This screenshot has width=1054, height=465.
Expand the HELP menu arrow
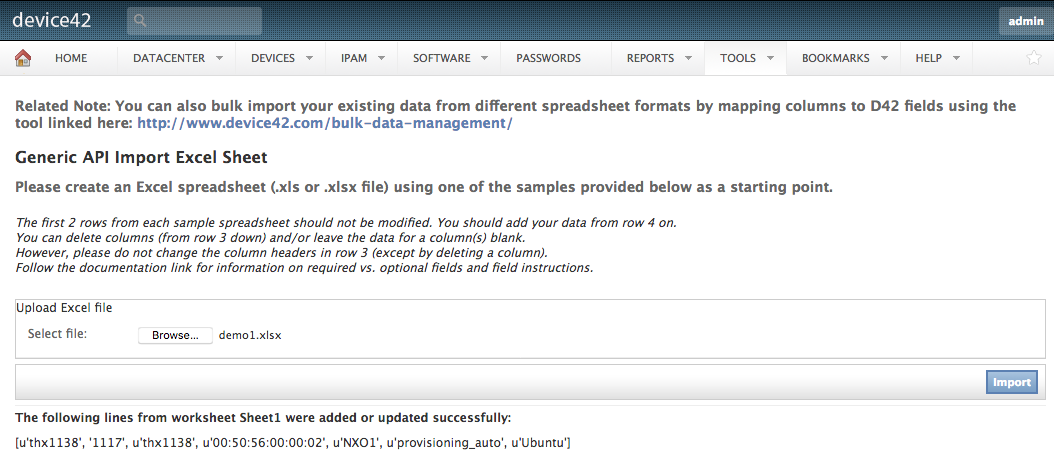tap(956, 58)
